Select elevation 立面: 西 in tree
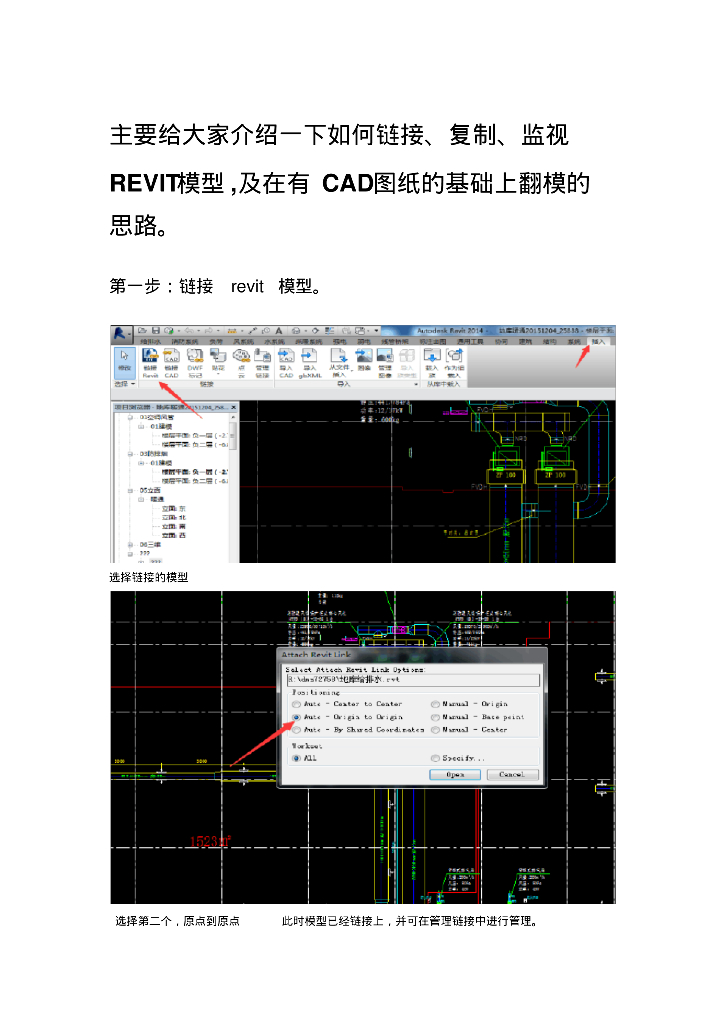 (x=174, y=536)
